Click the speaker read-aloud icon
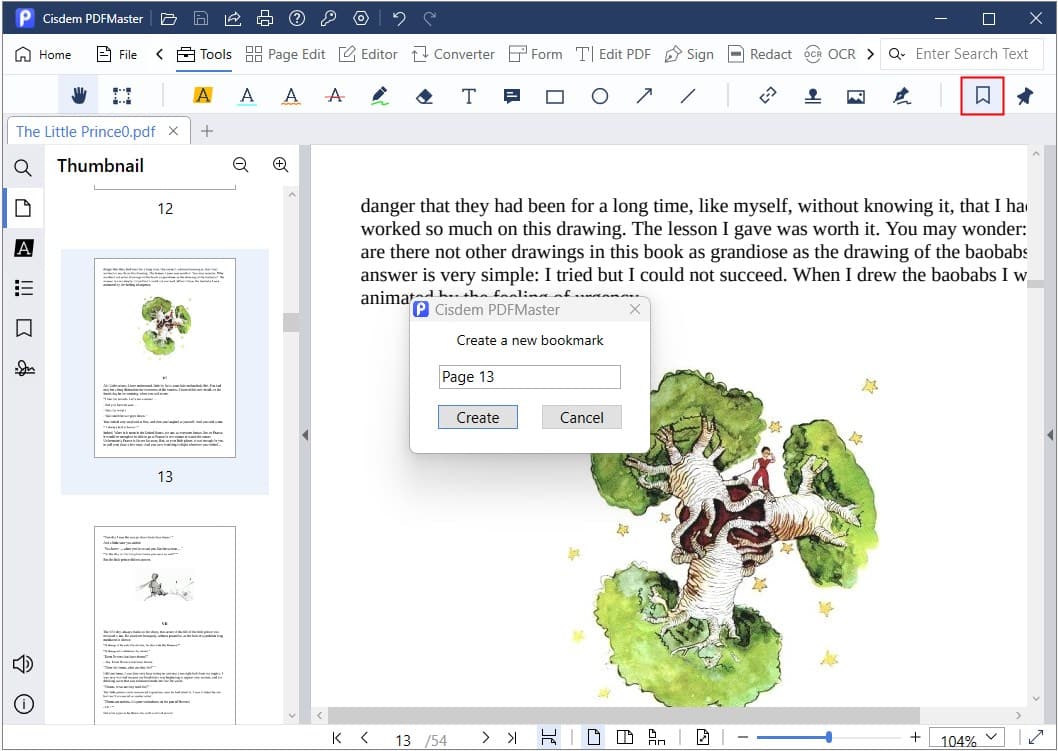This screenshot has width=1058, height=751. click(x=23, y=664)
